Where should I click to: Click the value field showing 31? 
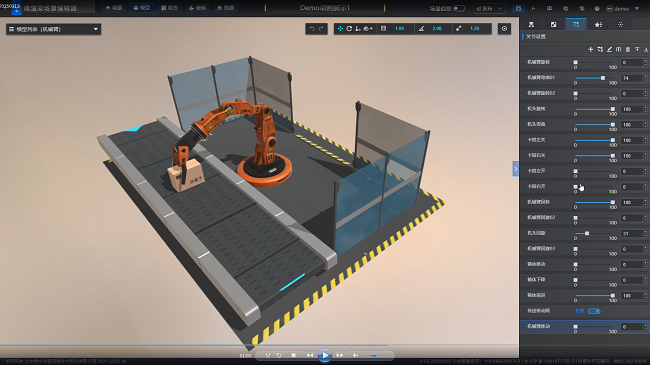click(631, 234)
